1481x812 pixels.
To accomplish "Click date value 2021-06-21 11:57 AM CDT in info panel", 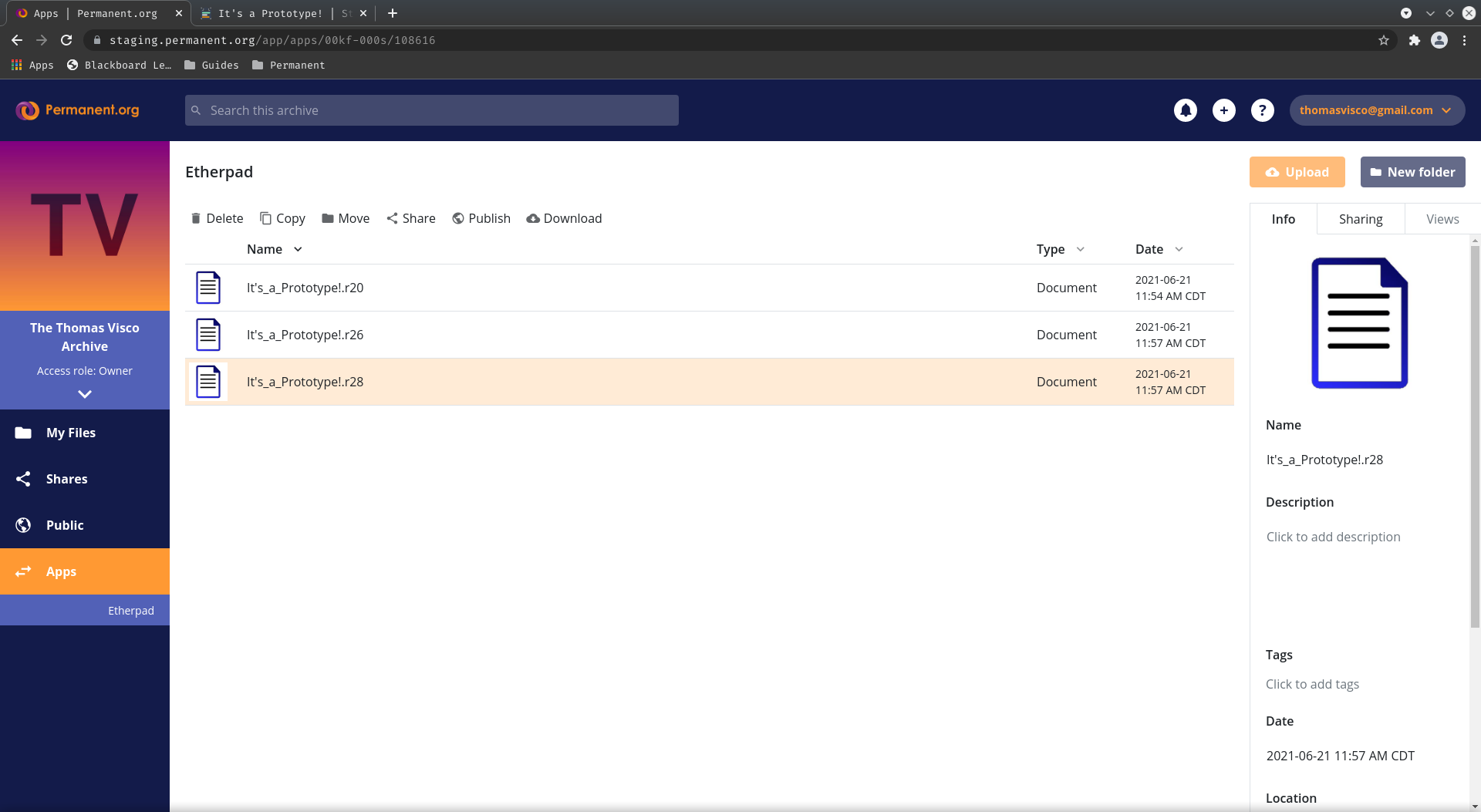I will [x=1340, y=756].
